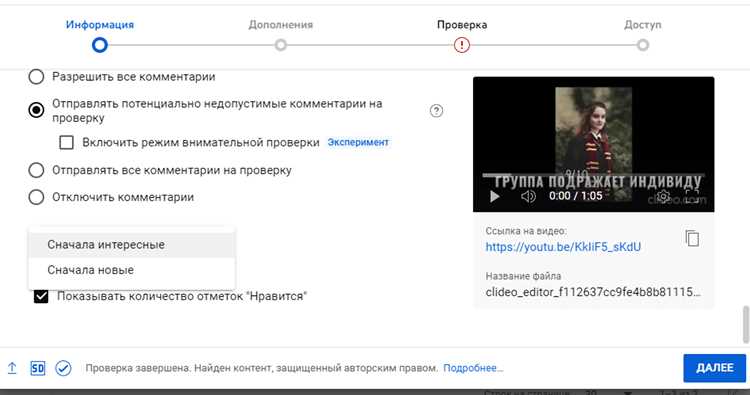The height and width of the screenshot is (395, 750).
Task: Select the radio for potentially inappropriate comments review
Action: (x=36, y=110)
